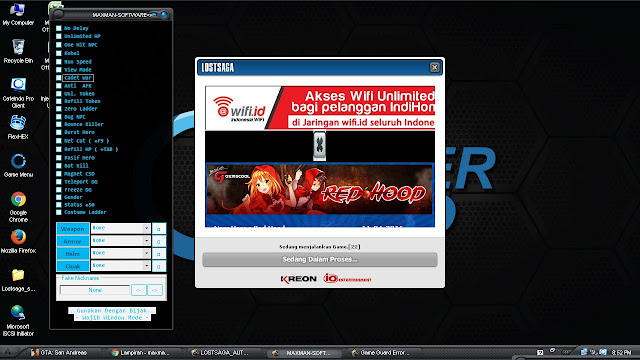Click the wifi.id advertisement banner text
This screenshot has height=360, width=640.
tap(363, 109)
